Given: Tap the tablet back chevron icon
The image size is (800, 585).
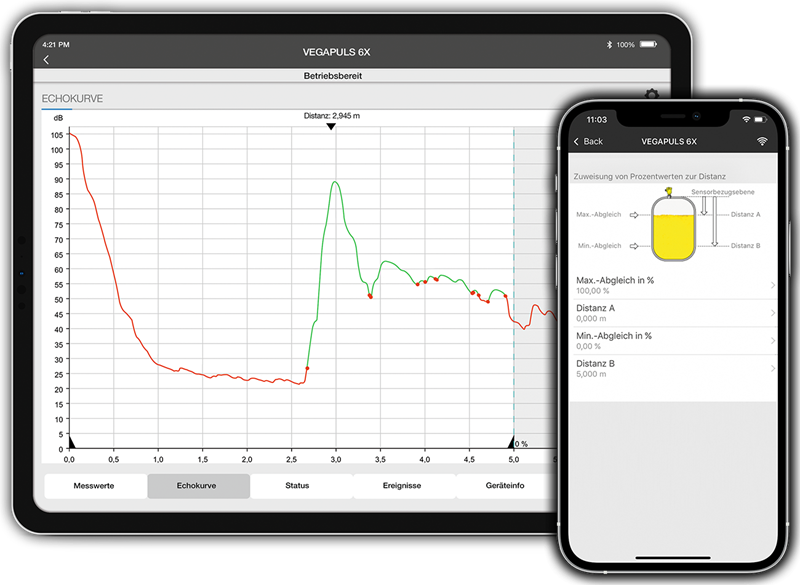Looking at the screenshot, I should coord(47,61).
